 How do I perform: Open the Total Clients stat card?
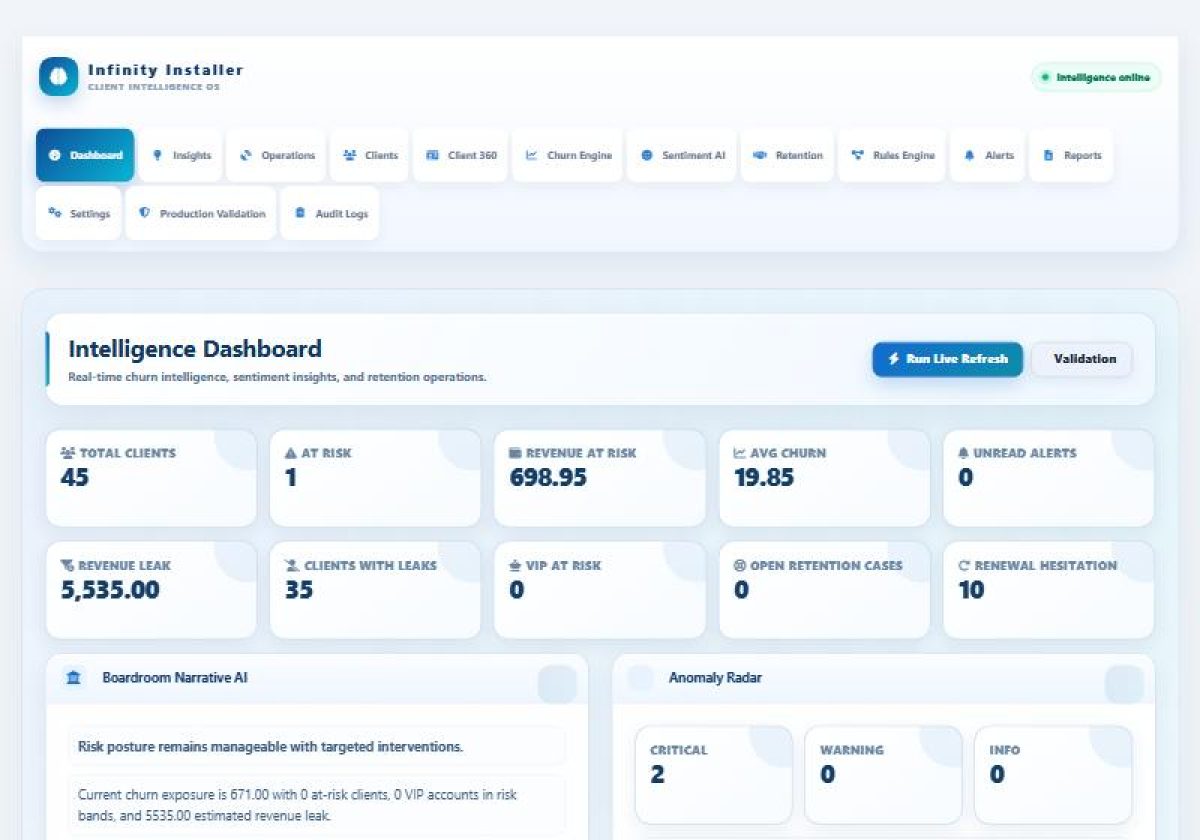(151, 478)
